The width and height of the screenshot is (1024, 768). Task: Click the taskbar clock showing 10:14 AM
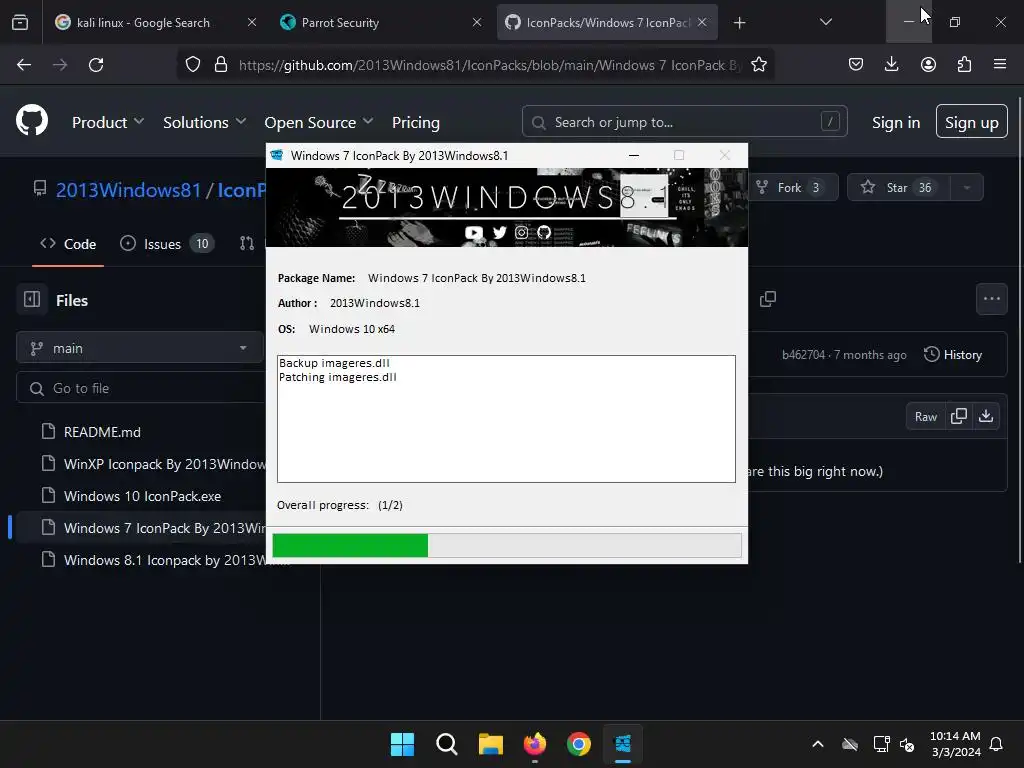[x=955, y=744]
